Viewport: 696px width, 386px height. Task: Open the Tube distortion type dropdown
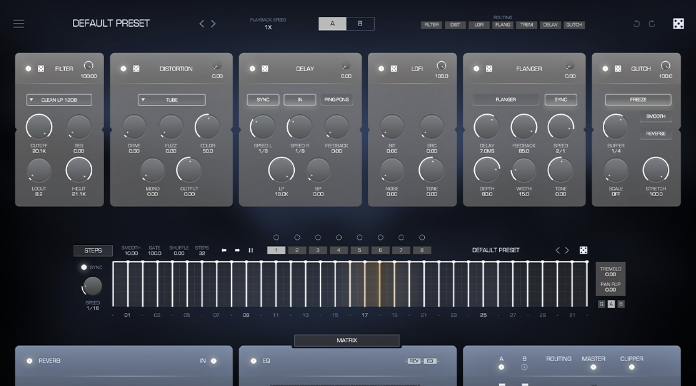point(172,100)
